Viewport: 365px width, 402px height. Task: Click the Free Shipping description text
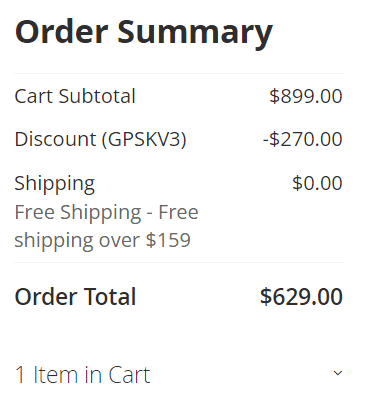pyautogui.click(x=106, y=226)
